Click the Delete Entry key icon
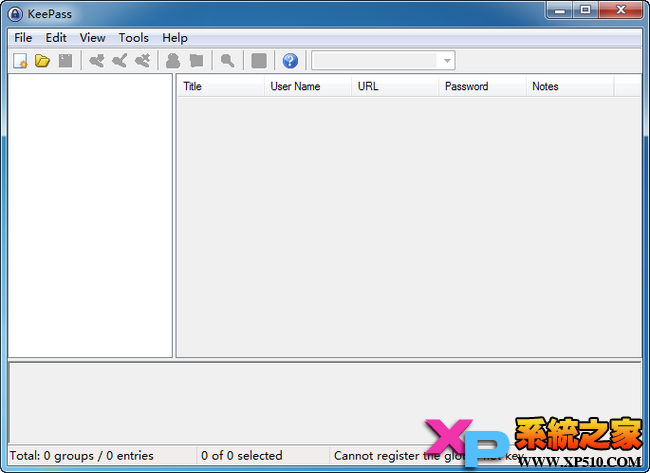 click(142, 61)
